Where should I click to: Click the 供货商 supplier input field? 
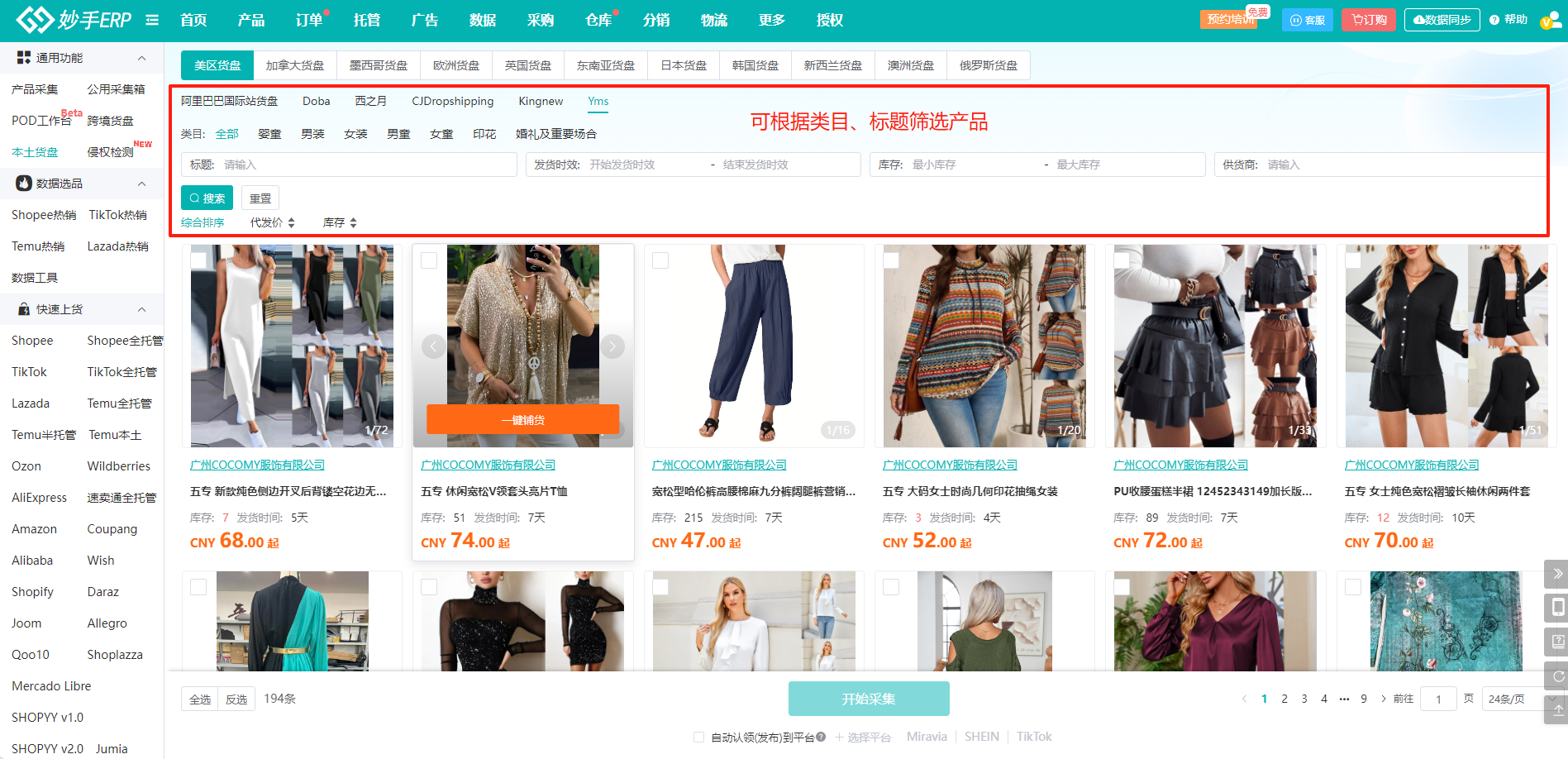click(x=1380, y=165)
